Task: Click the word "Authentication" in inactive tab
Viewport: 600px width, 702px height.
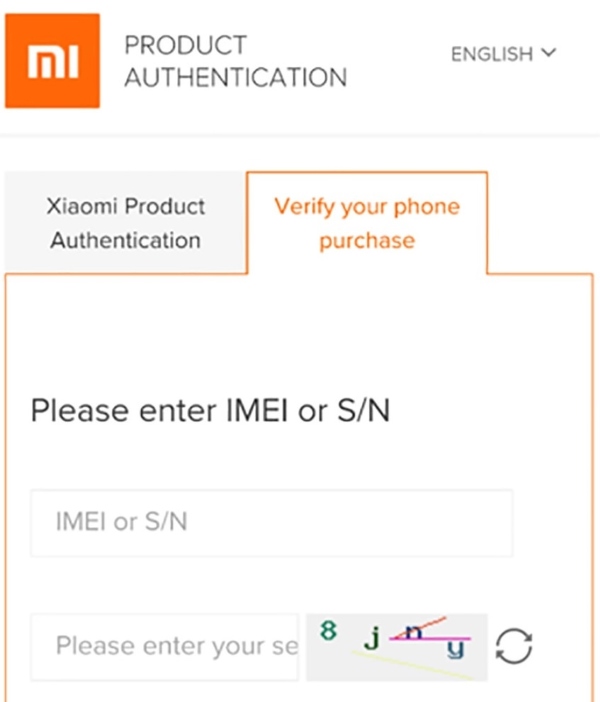Action: pos(125,240)
